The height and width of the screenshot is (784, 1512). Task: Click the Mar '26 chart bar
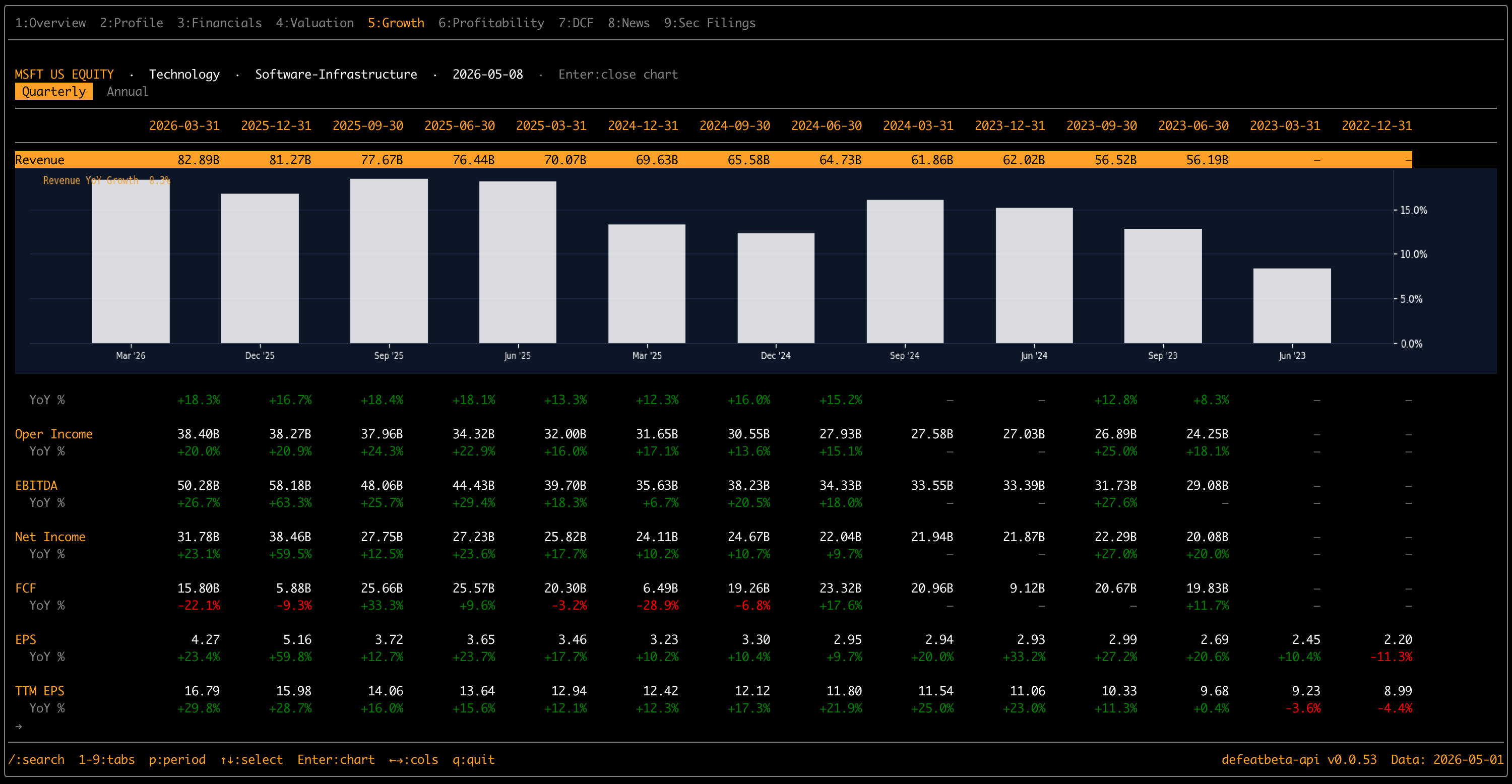tap(131, 262)
